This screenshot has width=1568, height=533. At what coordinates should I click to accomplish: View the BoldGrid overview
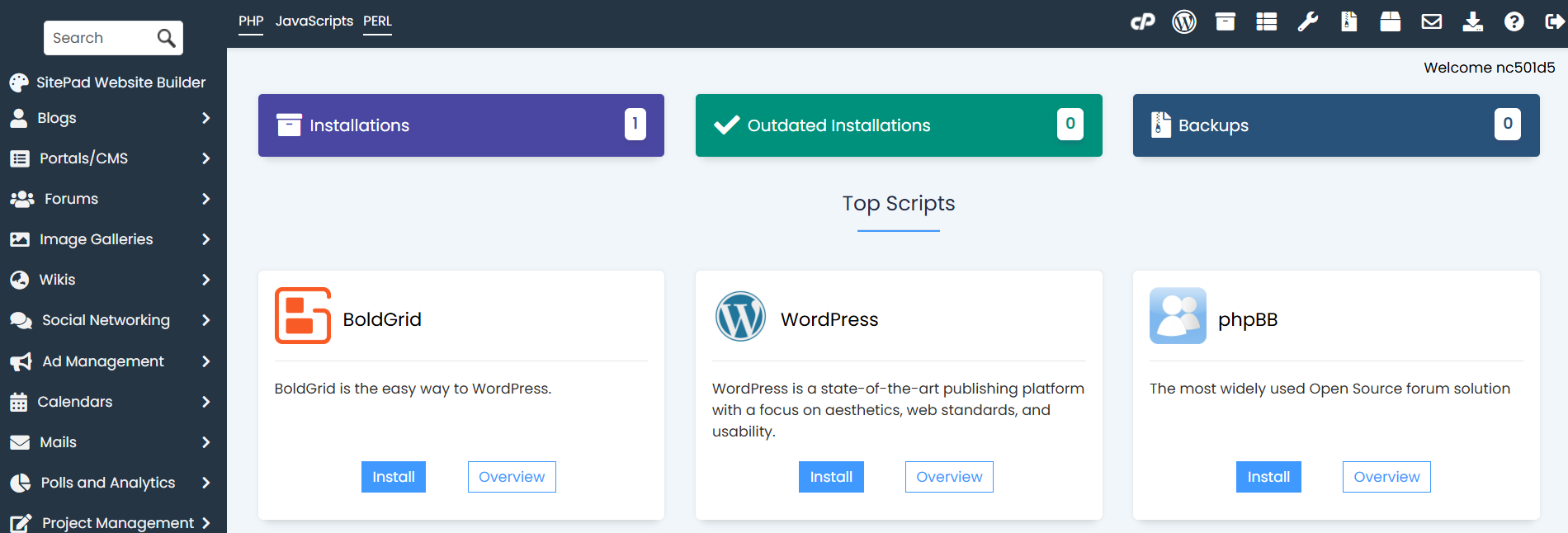coord(512,477)
